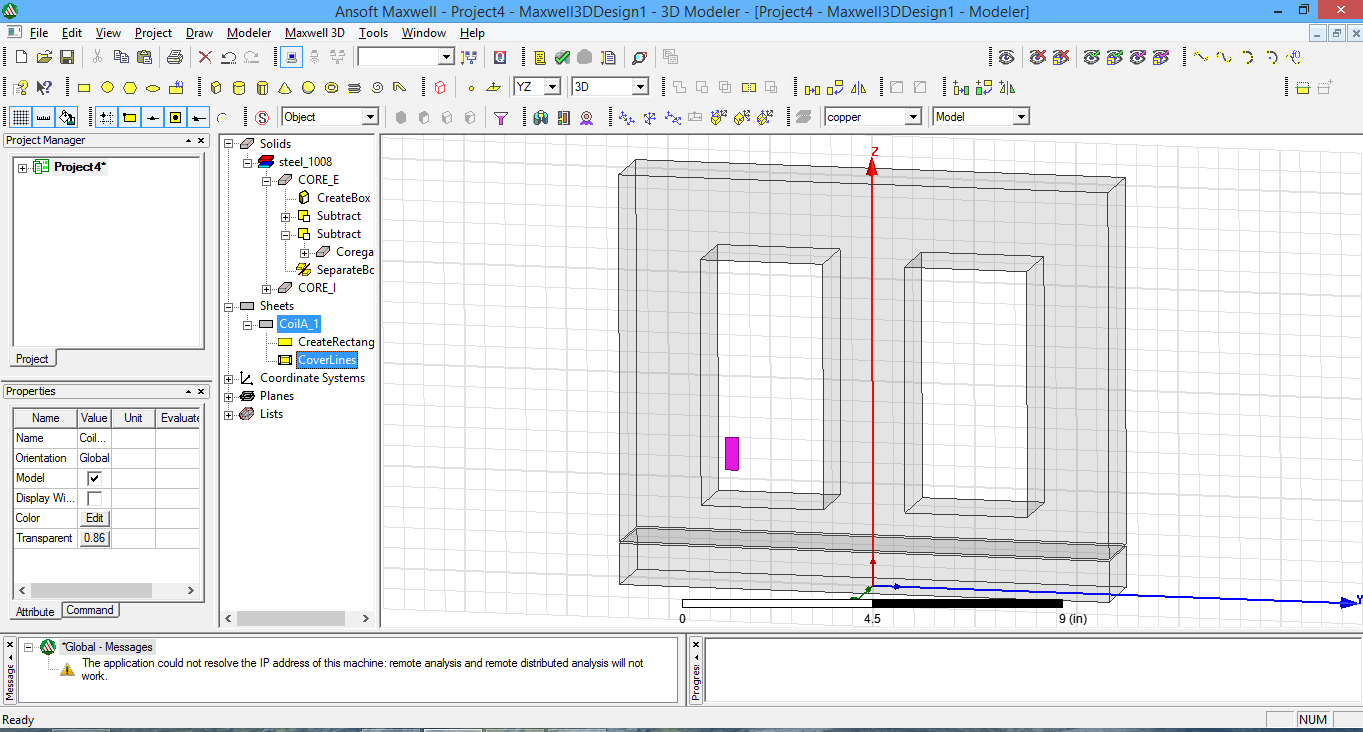Viewport: 1363px width, 732px height.
Task: Click the Color Edit button
Action: (x=94, y=518)
